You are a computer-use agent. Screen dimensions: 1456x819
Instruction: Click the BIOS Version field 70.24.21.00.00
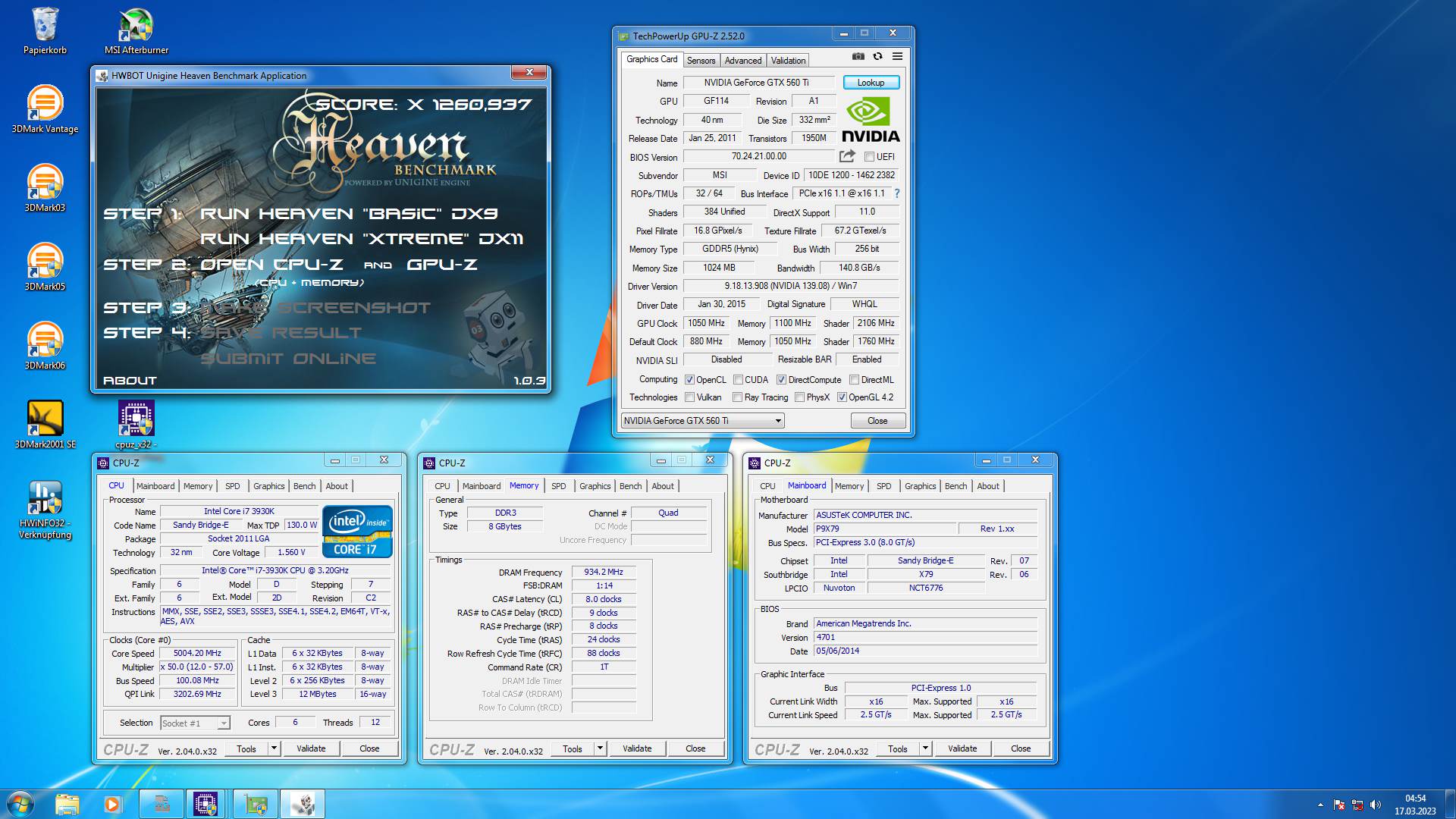point(758,156)
